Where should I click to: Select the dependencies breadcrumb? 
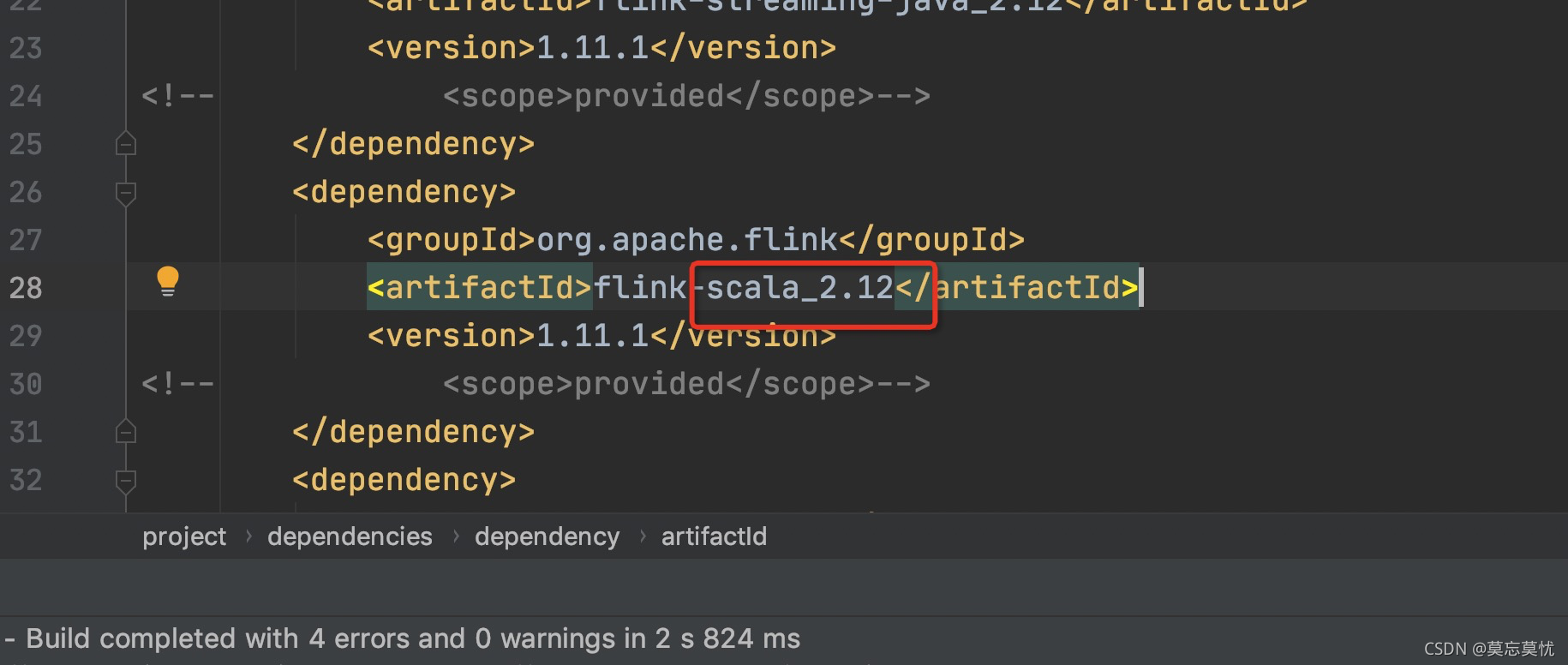pos(350,536)
